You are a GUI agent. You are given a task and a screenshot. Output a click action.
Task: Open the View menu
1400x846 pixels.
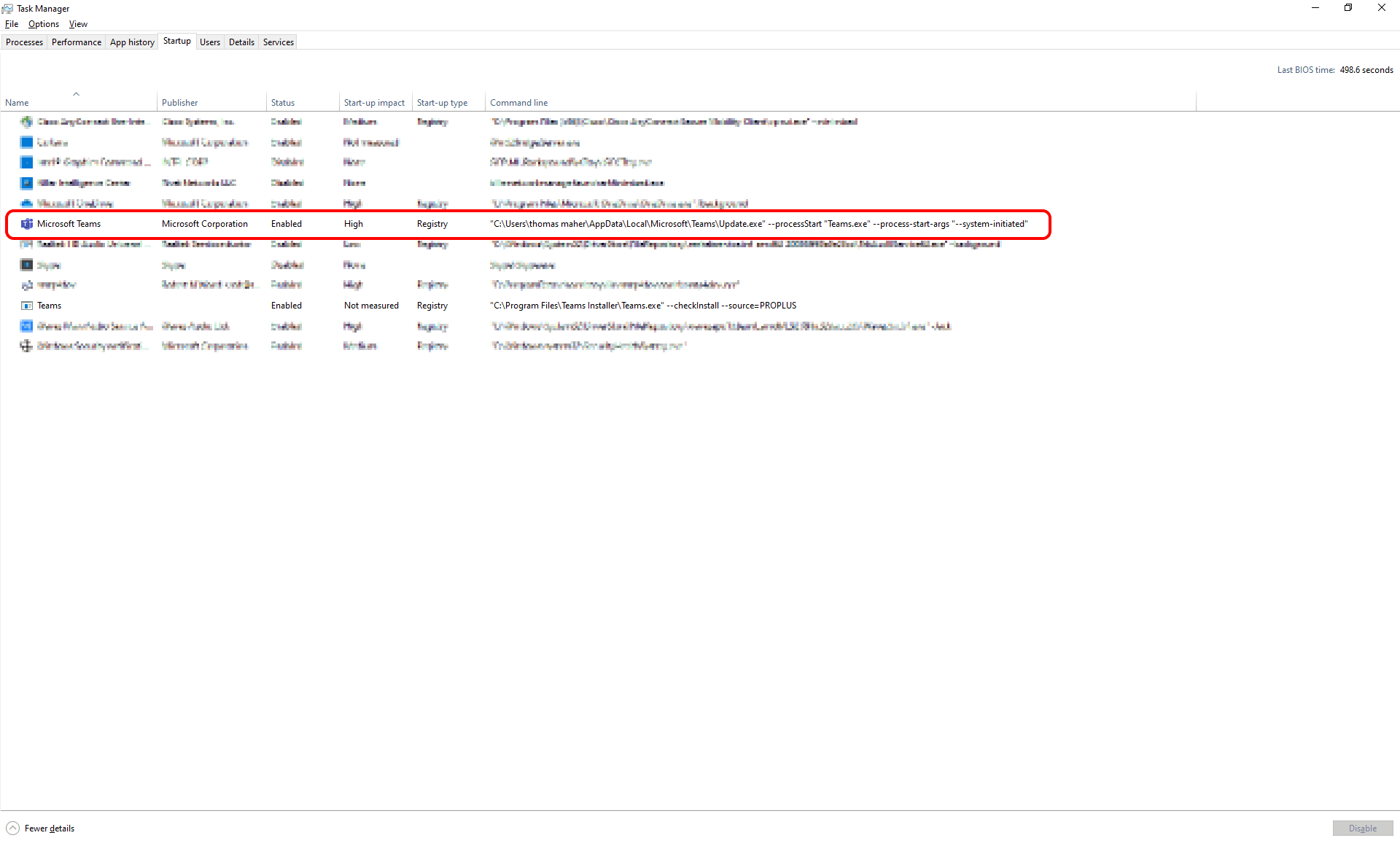pos(78,24)
